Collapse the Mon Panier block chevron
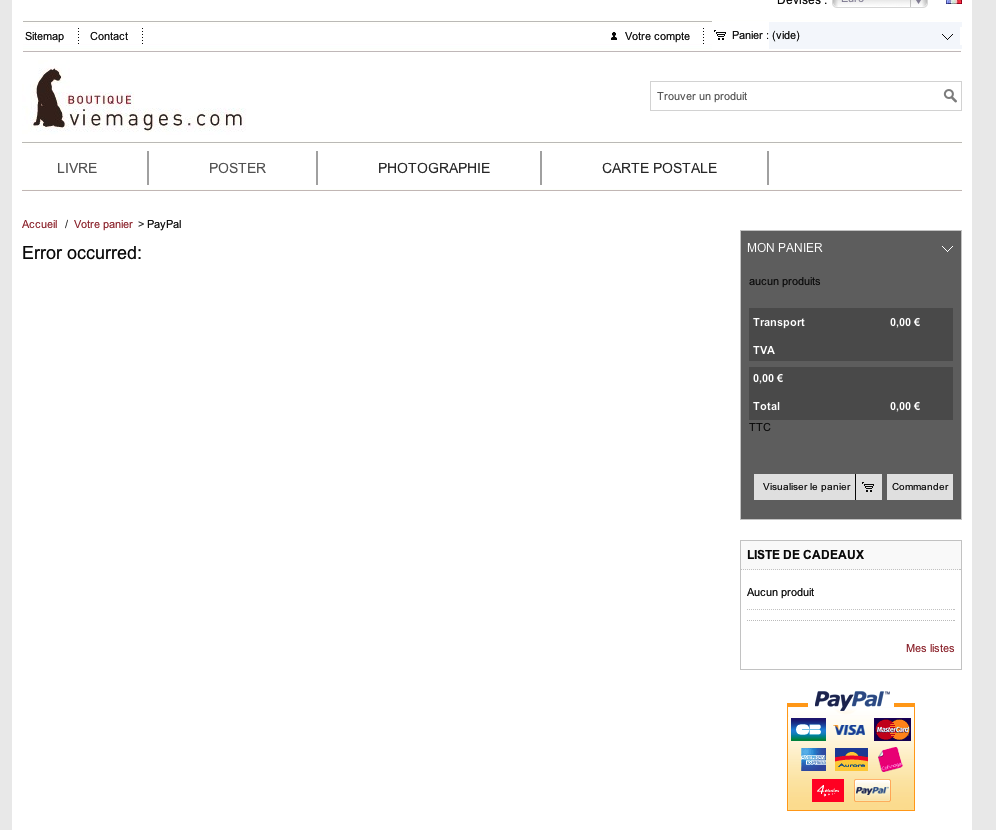This screenshot has width=996, height=830. (x=947, y=248)
